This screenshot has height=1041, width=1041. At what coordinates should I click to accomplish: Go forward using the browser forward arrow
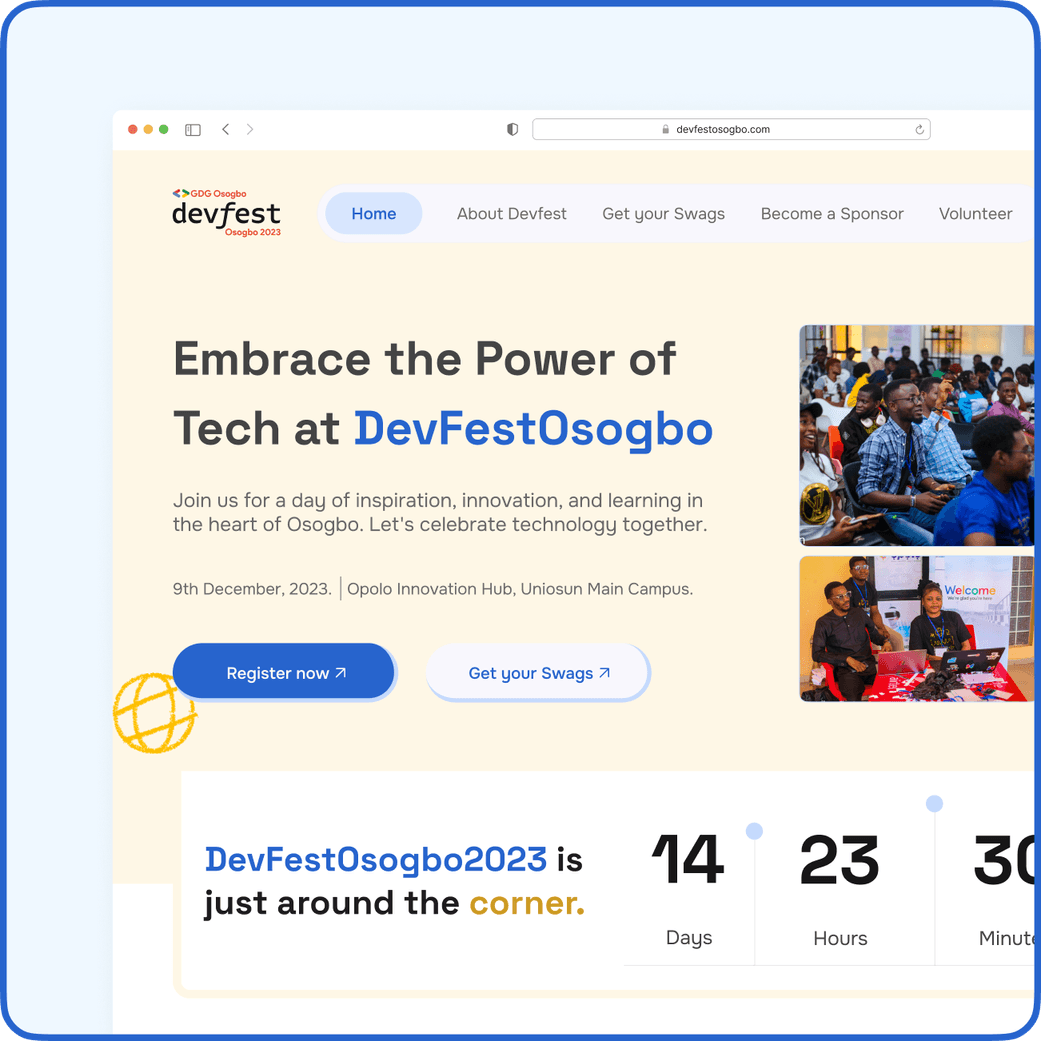pos(250,129)
